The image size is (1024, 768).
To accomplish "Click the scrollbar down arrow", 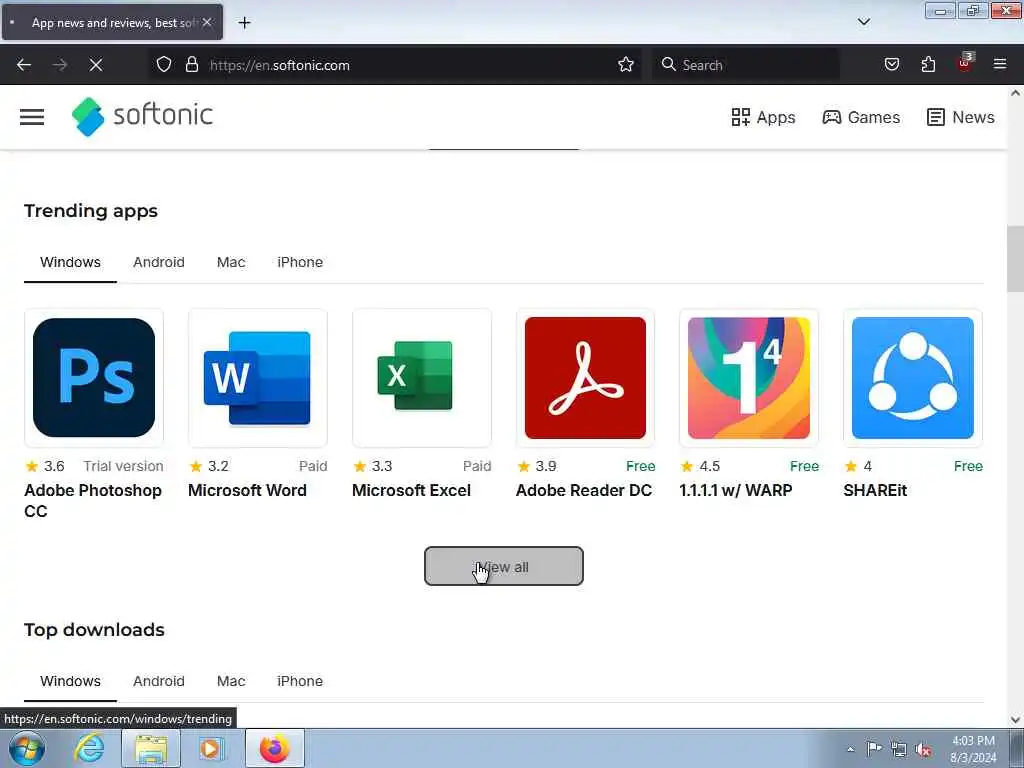I will (x=1015, y=720).
